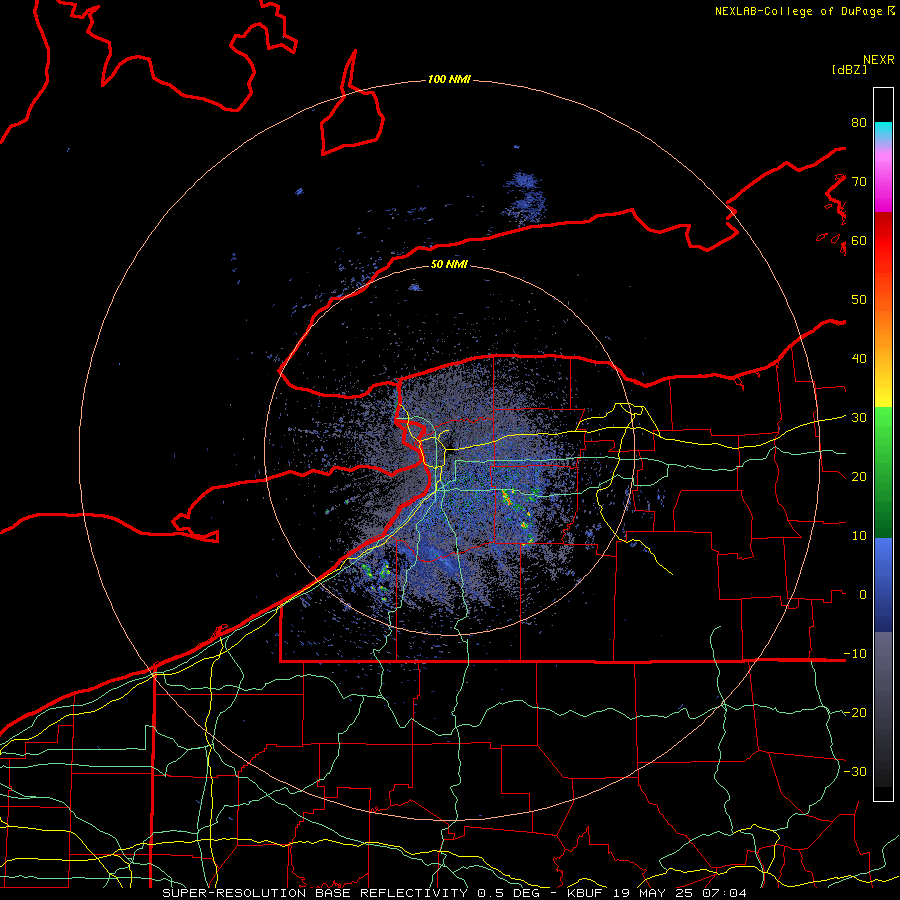Click the NEXR label above the color scale
The width and height of the screenshot is (900, 900).
[878, 60]
